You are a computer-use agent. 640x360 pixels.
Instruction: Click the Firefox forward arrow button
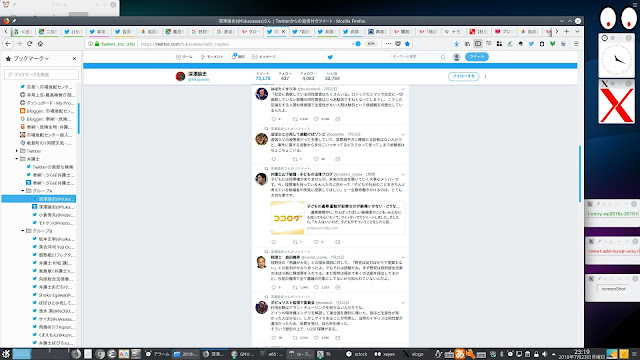pyautogui.click(x=19, y=44)
